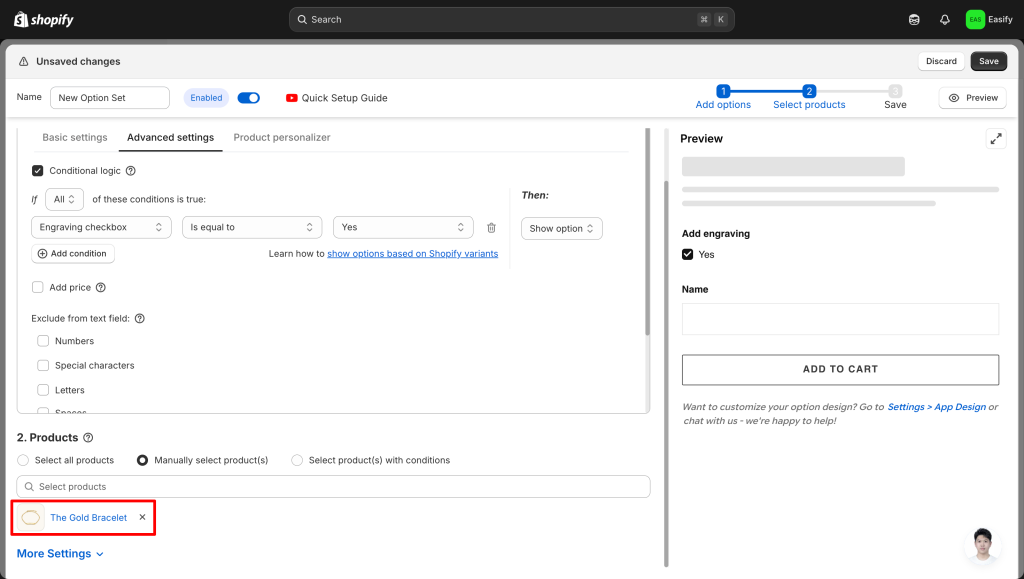Uncheck the Conditional logic checkbox

coord(38,171)
